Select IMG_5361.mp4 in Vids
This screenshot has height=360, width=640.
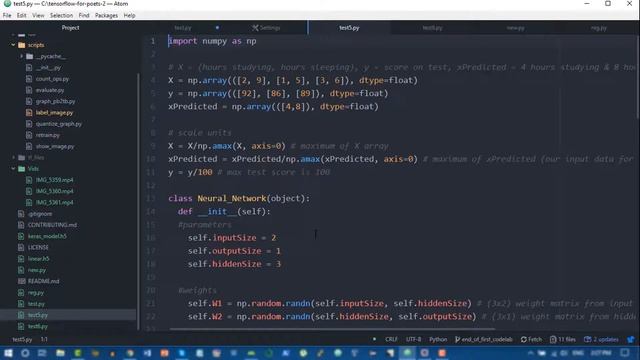click(x=54, y=202)
